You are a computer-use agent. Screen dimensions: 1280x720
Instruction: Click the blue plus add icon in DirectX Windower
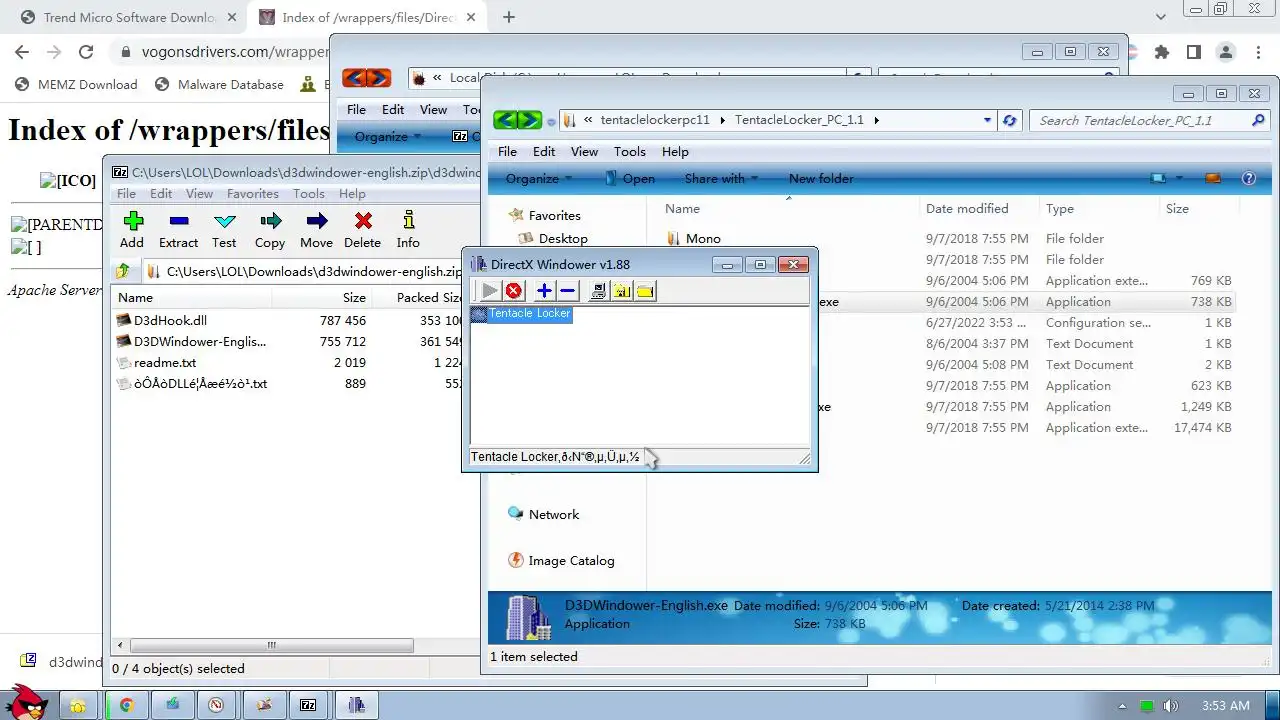click(x=543, y=291)
